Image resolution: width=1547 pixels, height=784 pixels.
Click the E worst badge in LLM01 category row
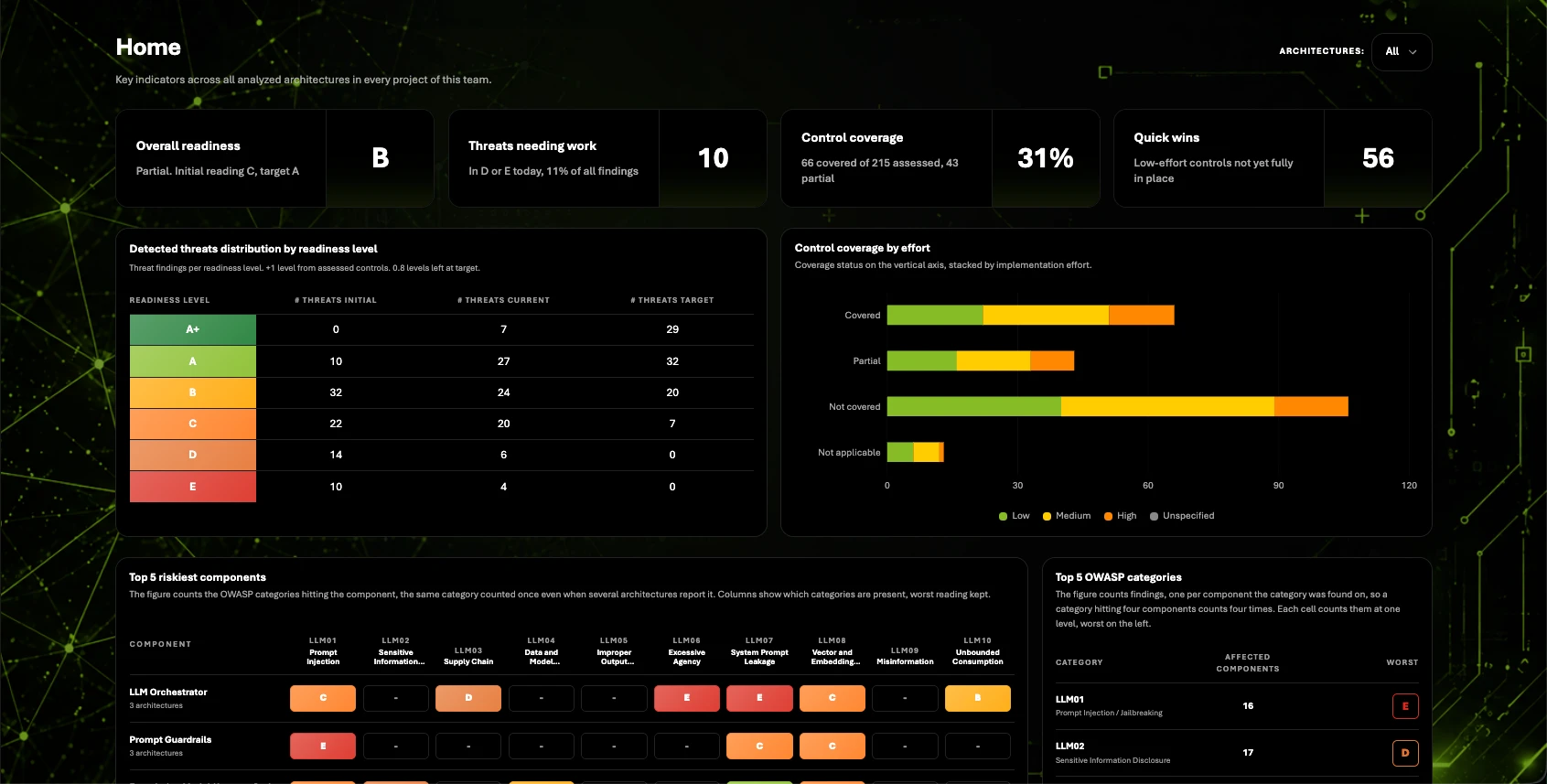click(x=1405, y=706)
